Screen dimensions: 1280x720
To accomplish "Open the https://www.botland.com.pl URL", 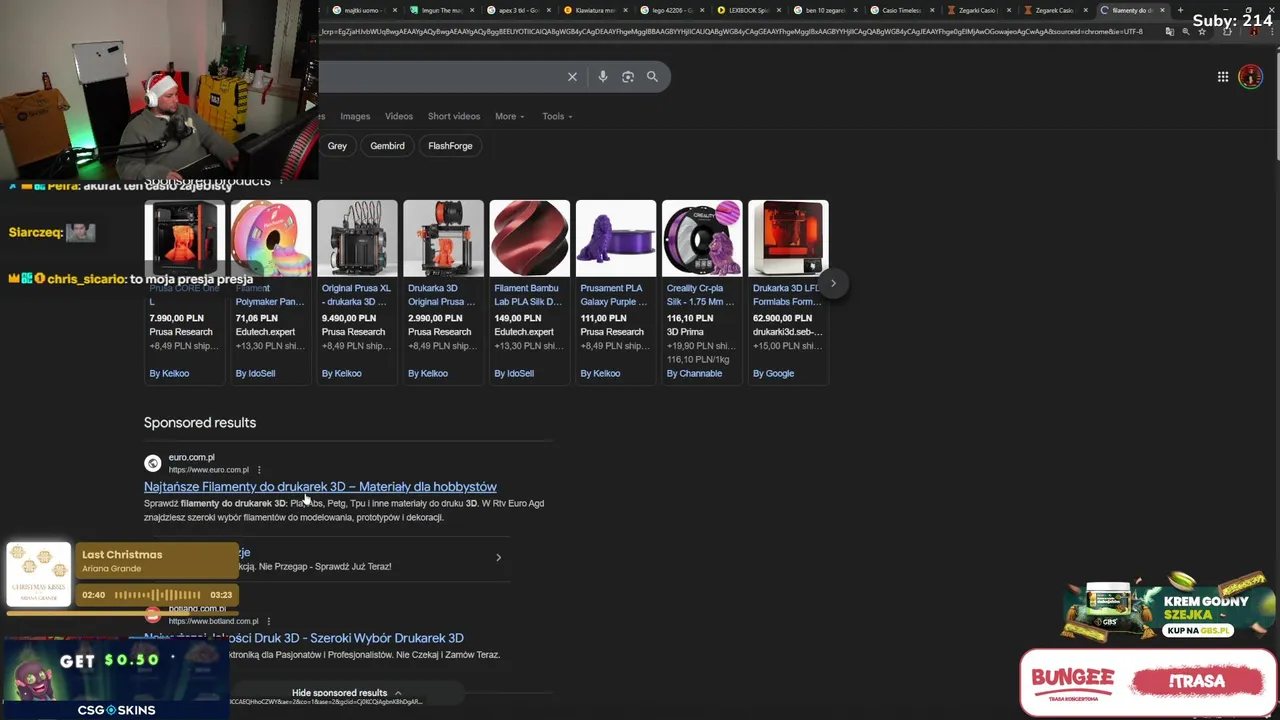I will point(213,621).
